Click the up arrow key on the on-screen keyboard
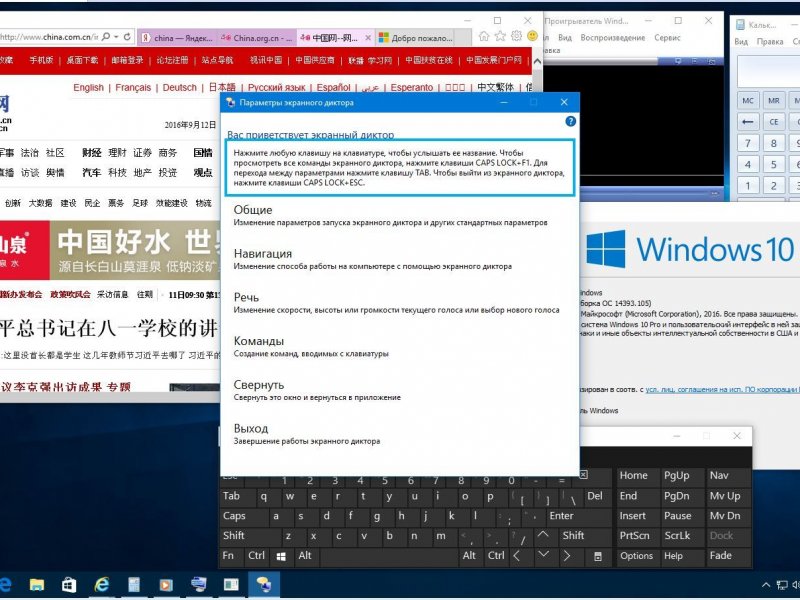The height and width of the screenshot is (600, 800). (x=543, y=535)
